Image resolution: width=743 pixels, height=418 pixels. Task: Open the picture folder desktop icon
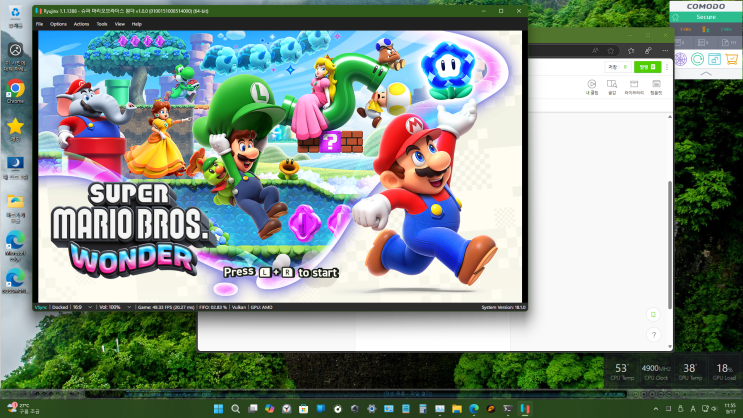(x=15, y=209)
